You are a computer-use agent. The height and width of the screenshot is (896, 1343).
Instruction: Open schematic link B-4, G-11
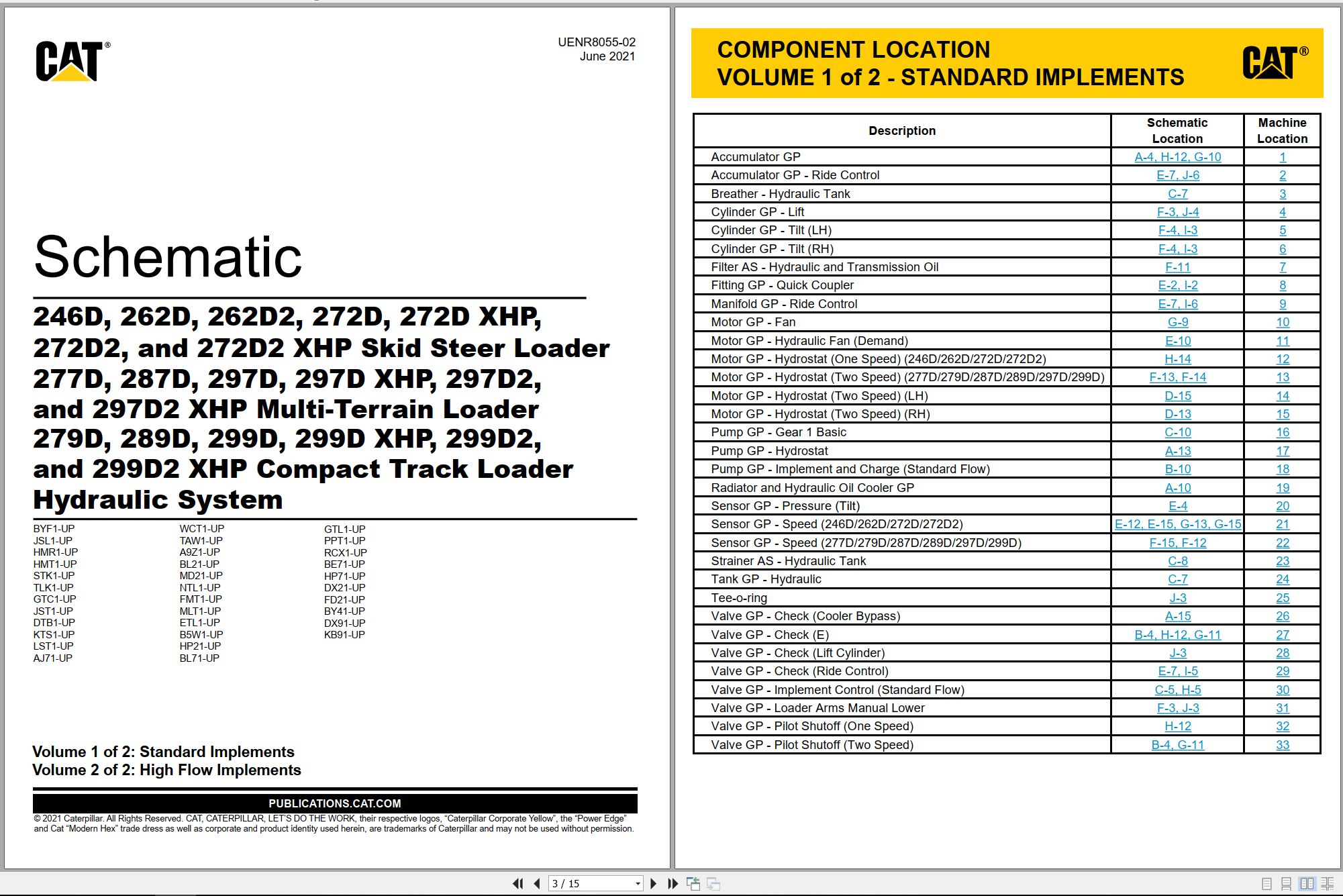pos(1177,745)
